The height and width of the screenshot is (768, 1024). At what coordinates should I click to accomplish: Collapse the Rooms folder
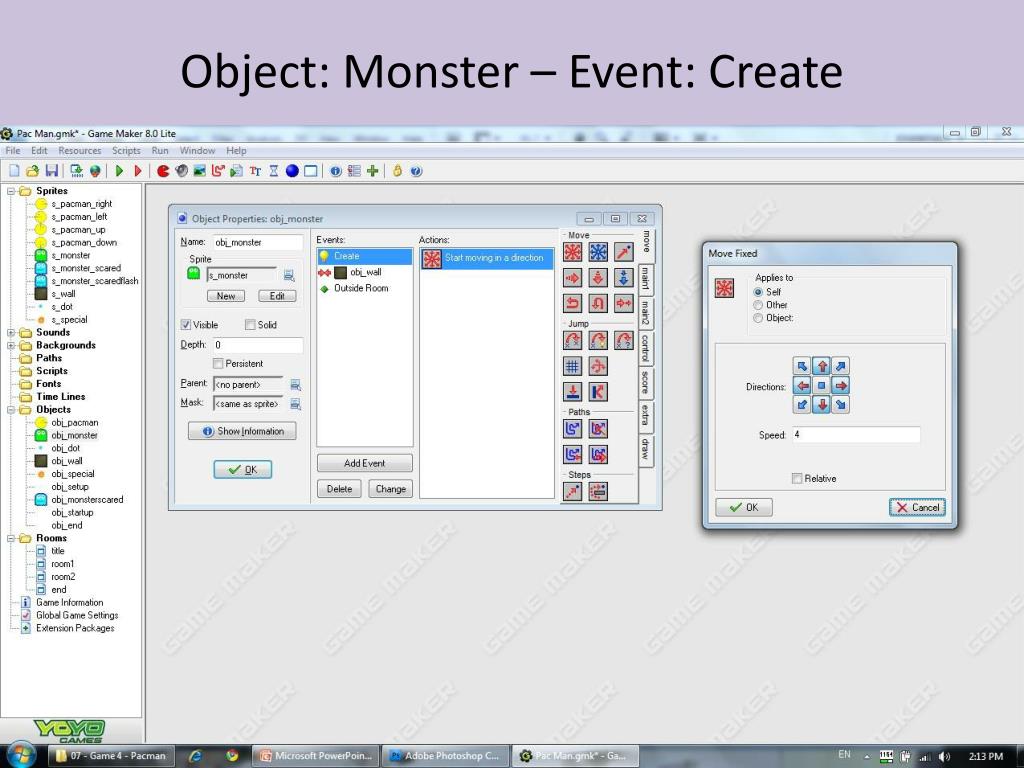(11, 539)
